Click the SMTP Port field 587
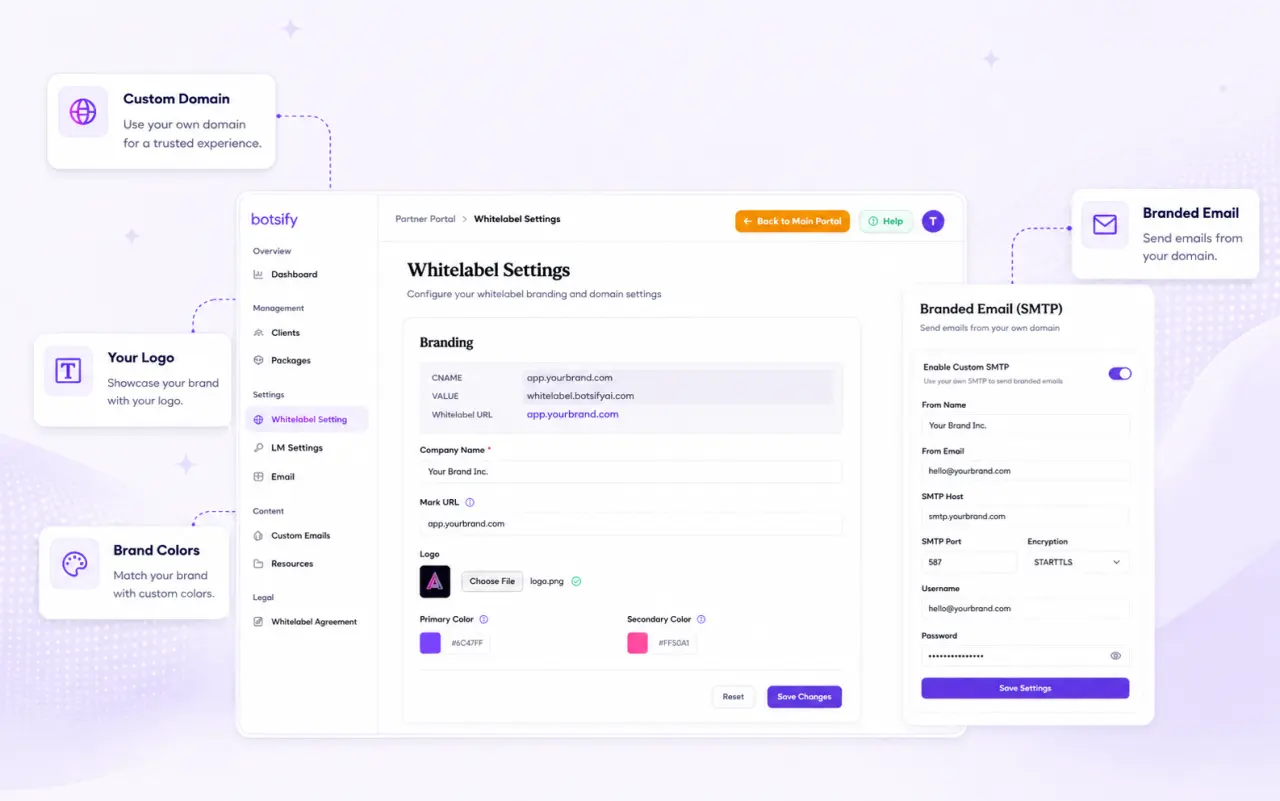 click(x=969, y=562)
